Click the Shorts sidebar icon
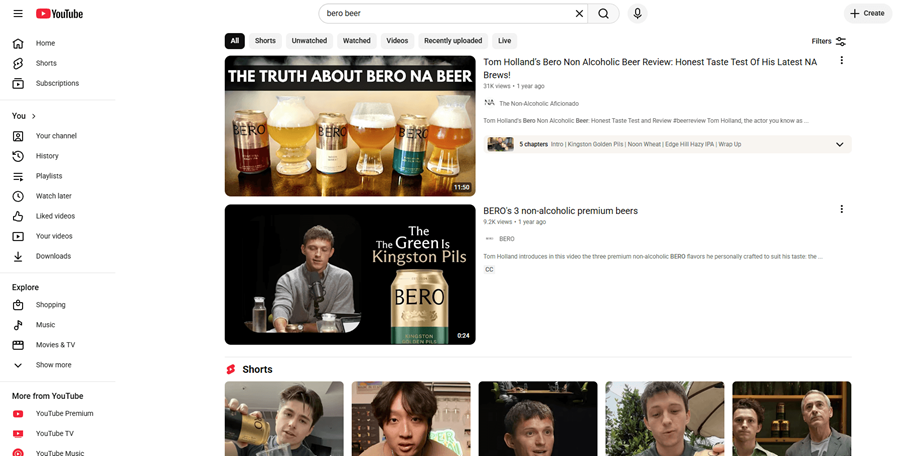Viewport: 900px width, 456px height. 18,63
